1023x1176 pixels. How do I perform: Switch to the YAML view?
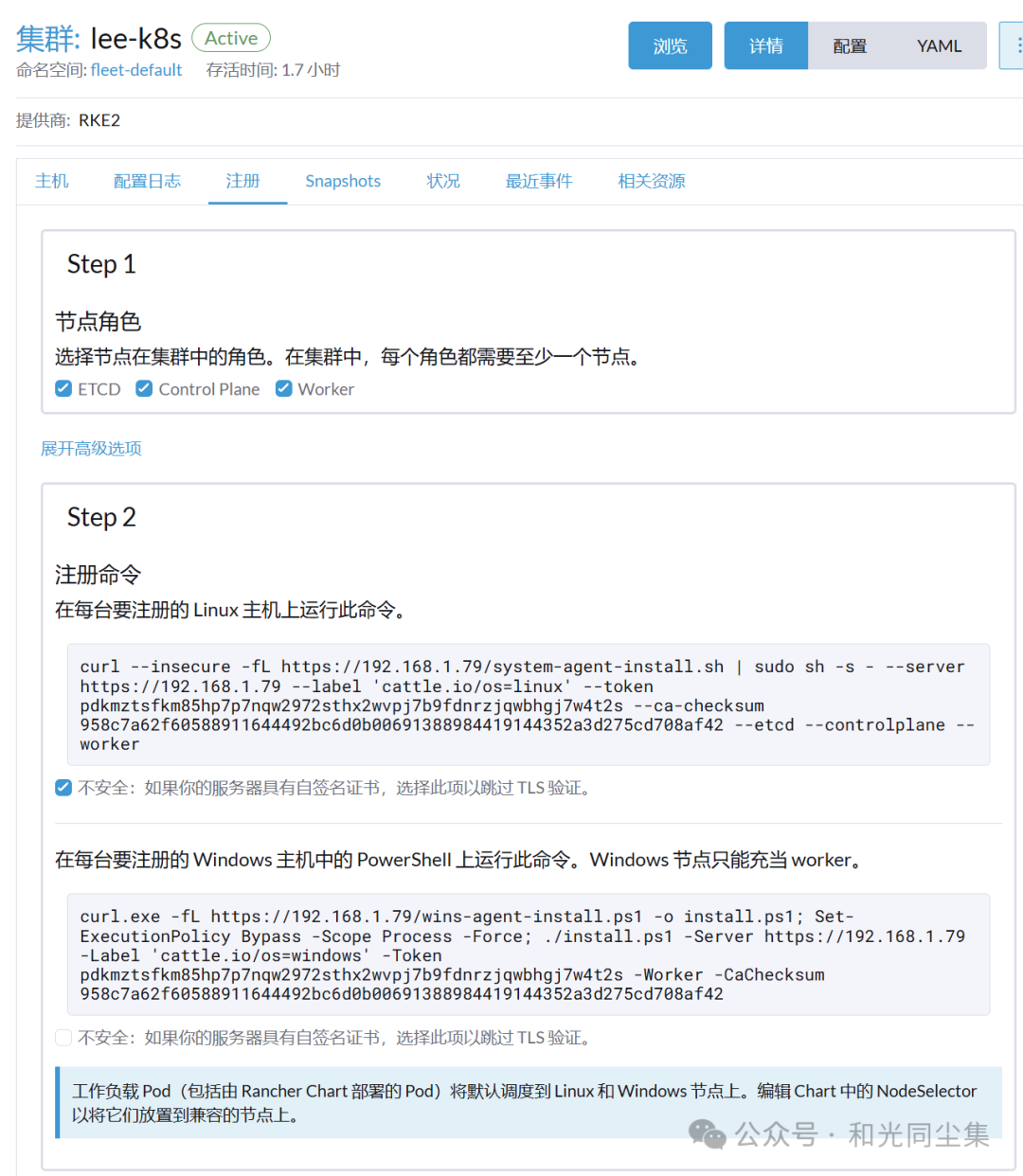pos(939,45)
